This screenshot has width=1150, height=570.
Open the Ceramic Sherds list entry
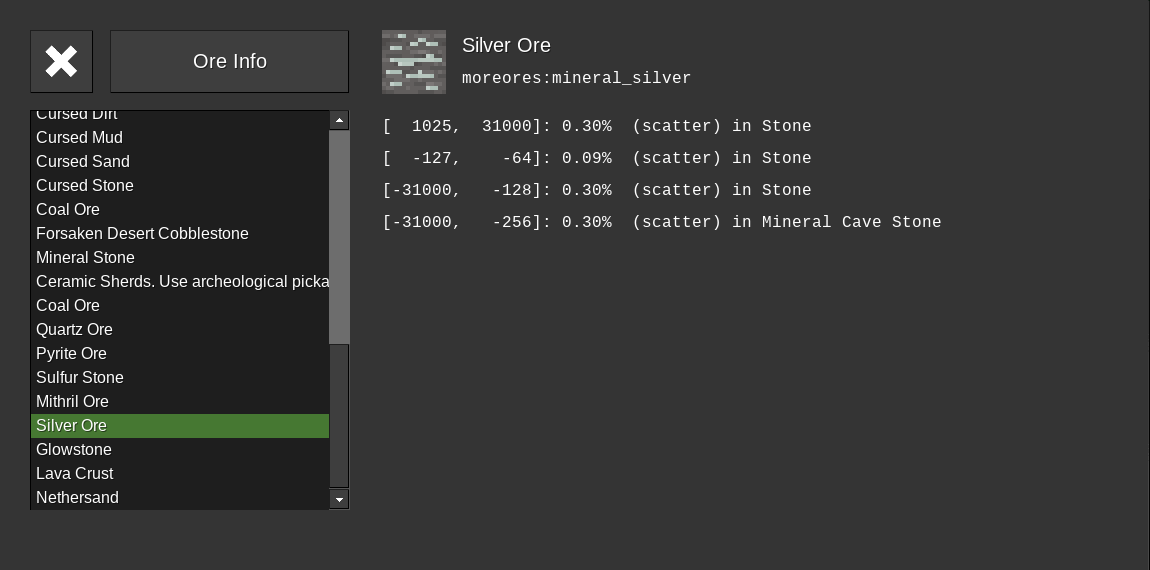coord(182,281)
